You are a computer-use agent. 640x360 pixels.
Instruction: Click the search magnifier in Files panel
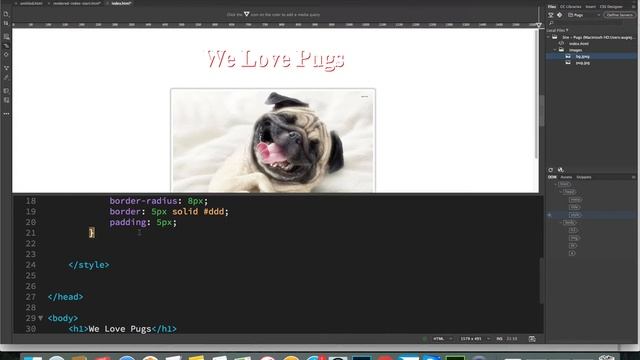551,24
